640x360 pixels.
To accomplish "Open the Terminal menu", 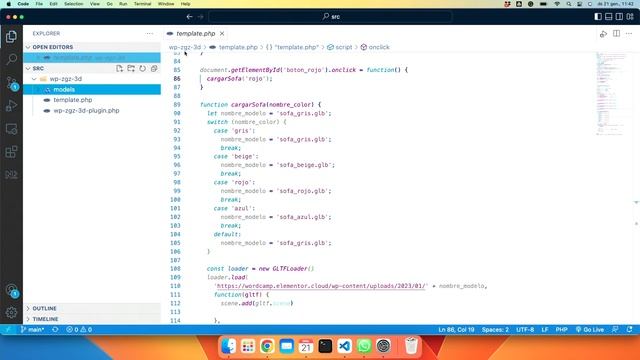I will coord(142,4).
